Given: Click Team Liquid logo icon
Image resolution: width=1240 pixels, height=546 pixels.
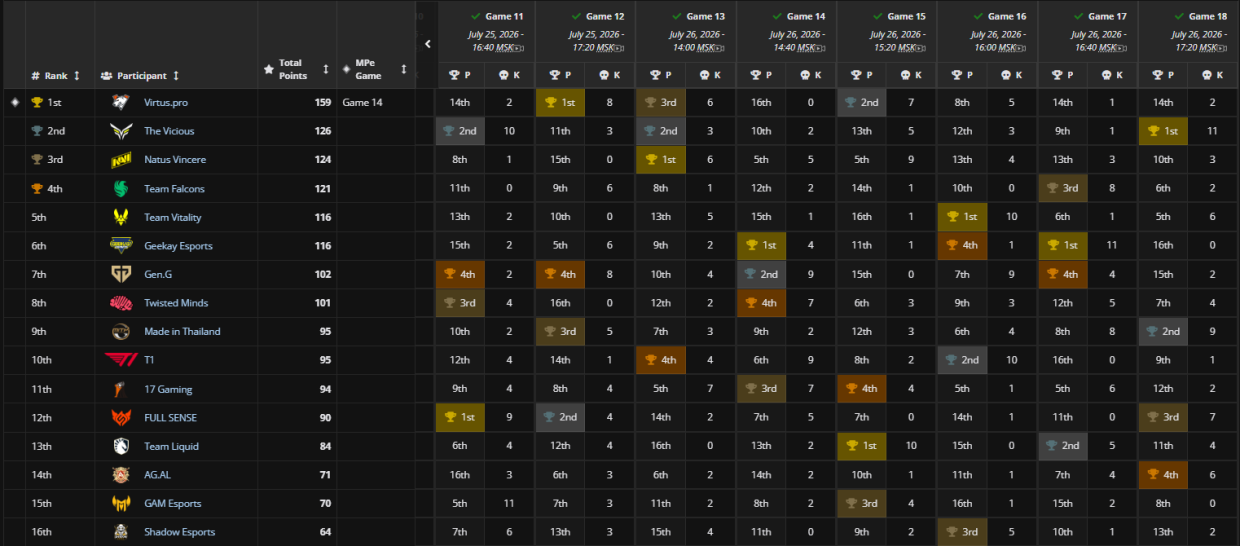Looking at the screenshot, I should (x=120, y=446).
